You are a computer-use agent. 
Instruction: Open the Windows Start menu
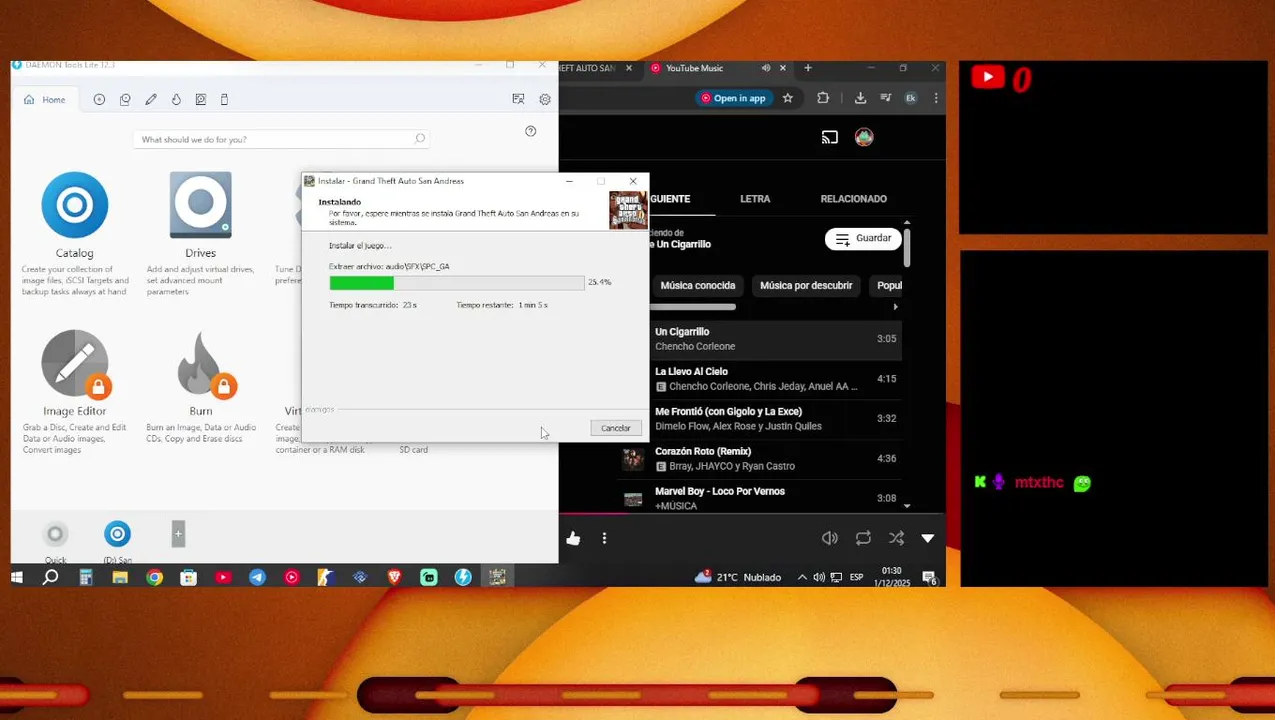point(17,577)
